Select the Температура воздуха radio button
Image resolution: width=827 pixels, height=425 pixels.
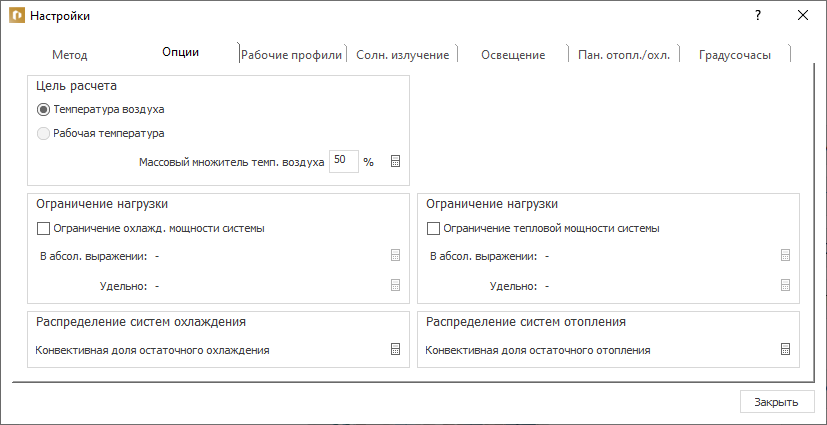click(x=44, y=110)
